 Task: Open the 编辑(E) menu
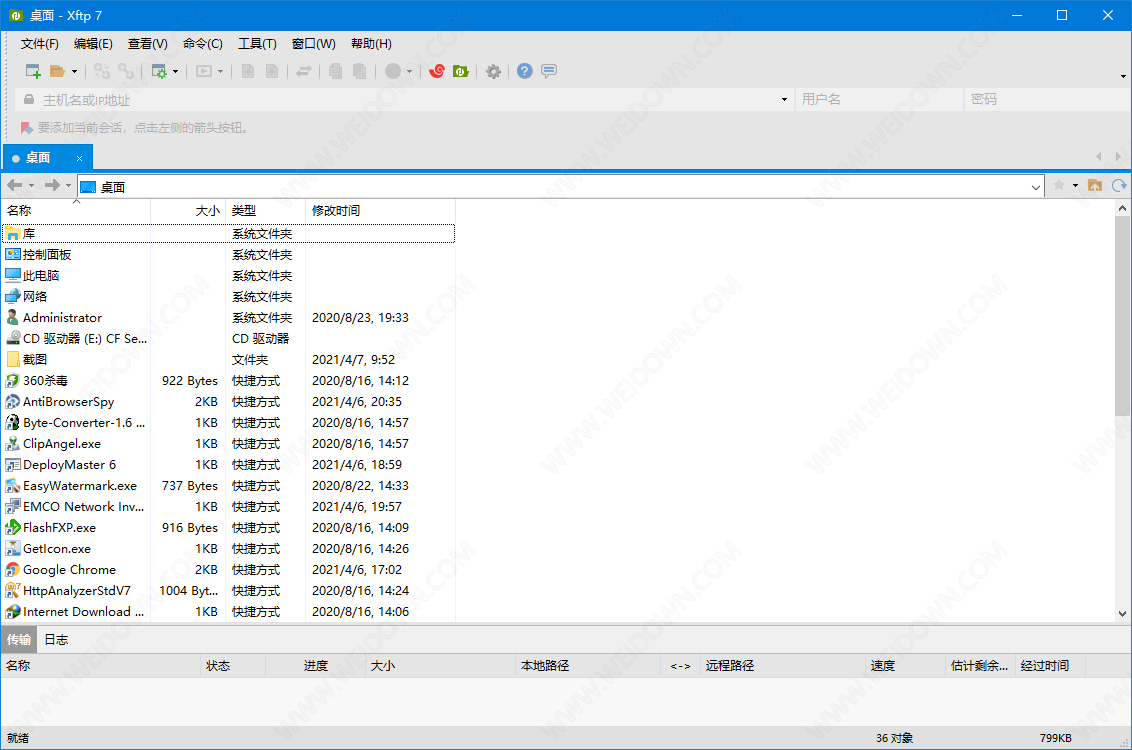click(x=93, y=44)
